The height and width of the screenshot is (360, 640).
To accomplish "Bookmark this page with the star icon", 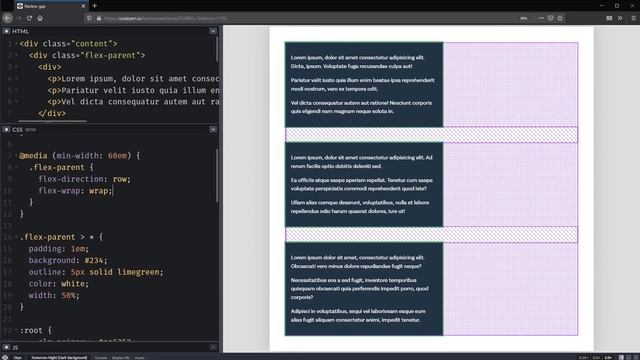I will pos(560,18).
